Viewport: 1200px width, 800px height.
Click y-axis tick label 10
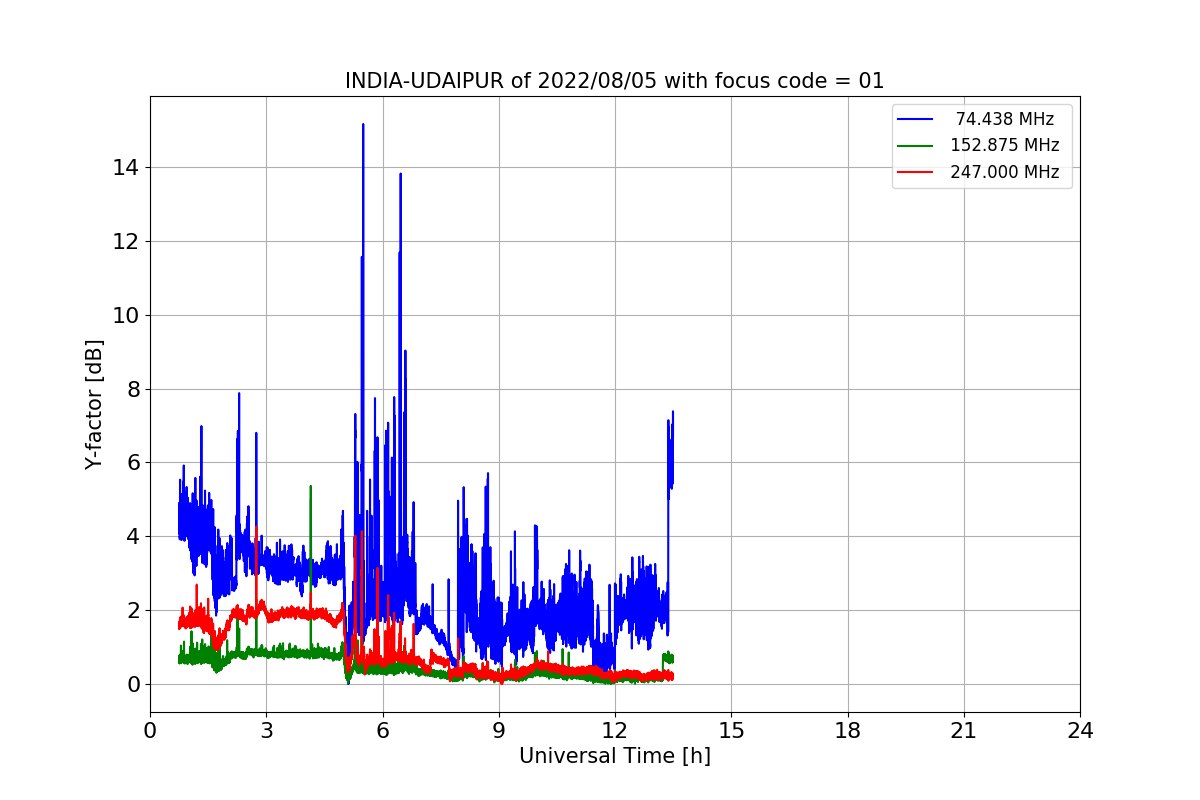[127, 315]
